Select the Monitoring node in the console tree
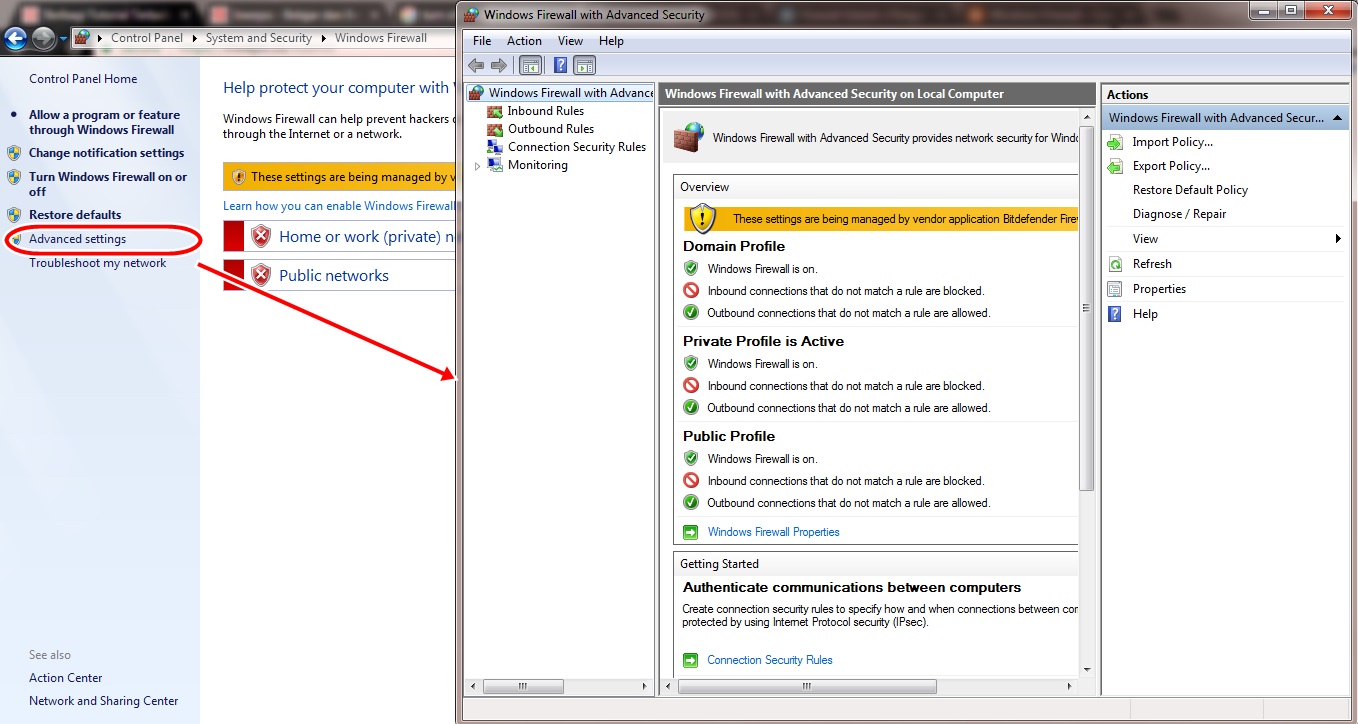 [537, 165]
